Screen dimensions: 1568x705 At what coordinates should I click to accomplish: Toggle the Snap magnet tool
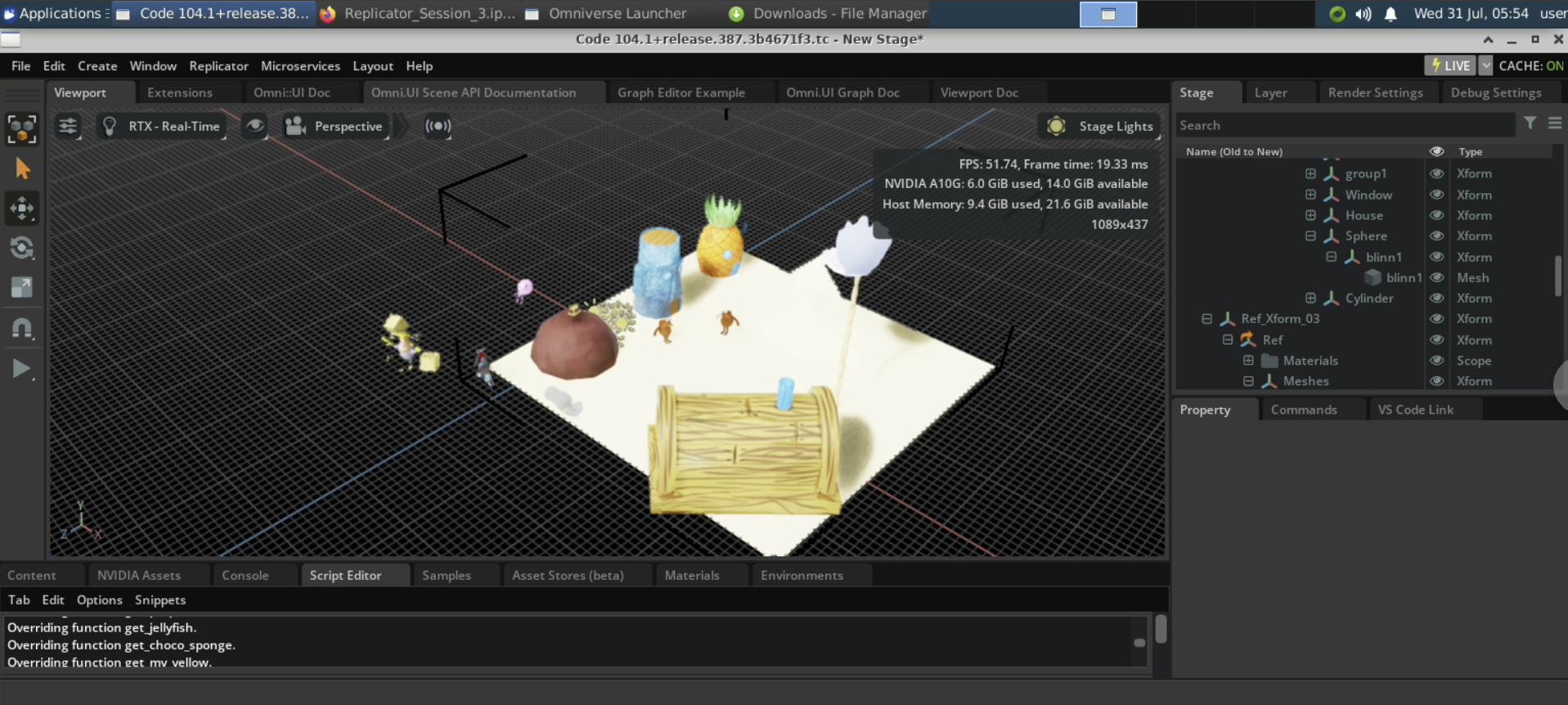click(x=22, y=328)
